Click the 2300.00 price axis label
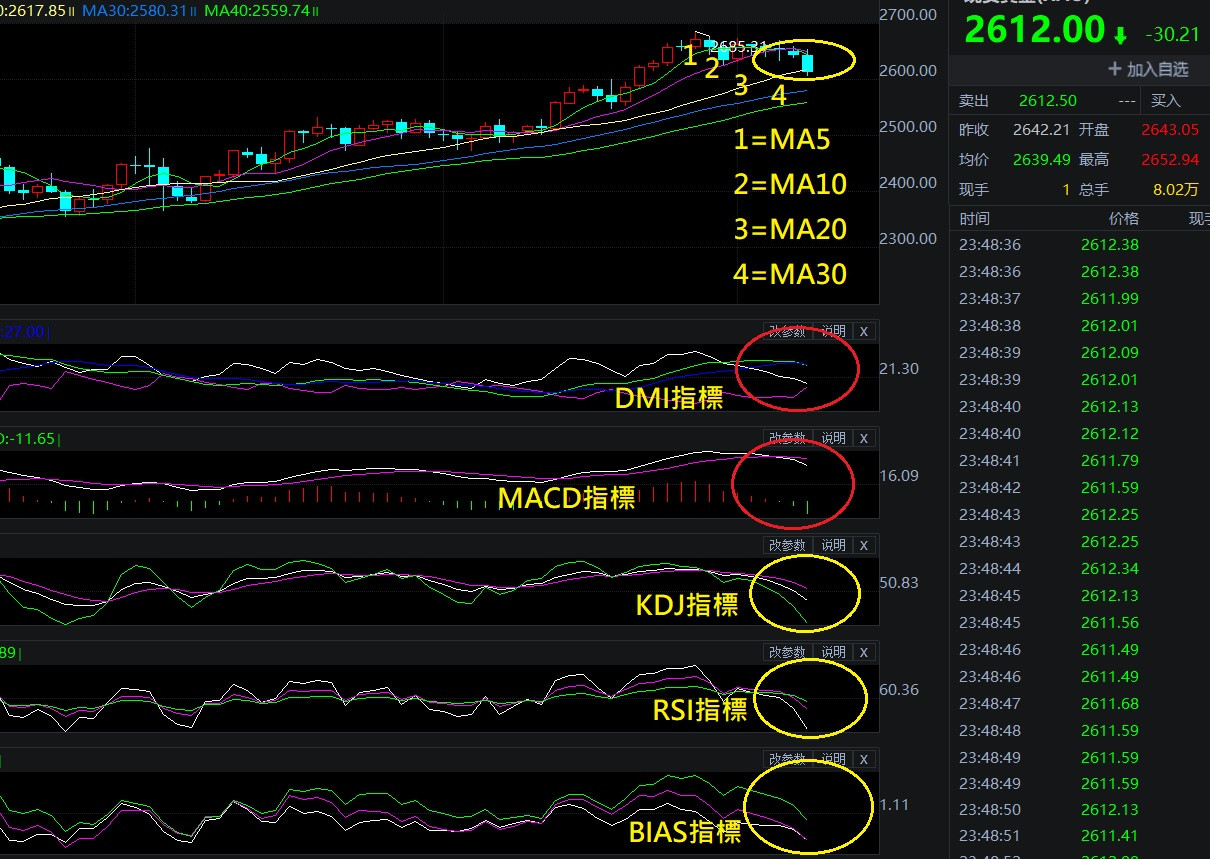The height and width of the screenshot is (859, 1210). [908, 239]
